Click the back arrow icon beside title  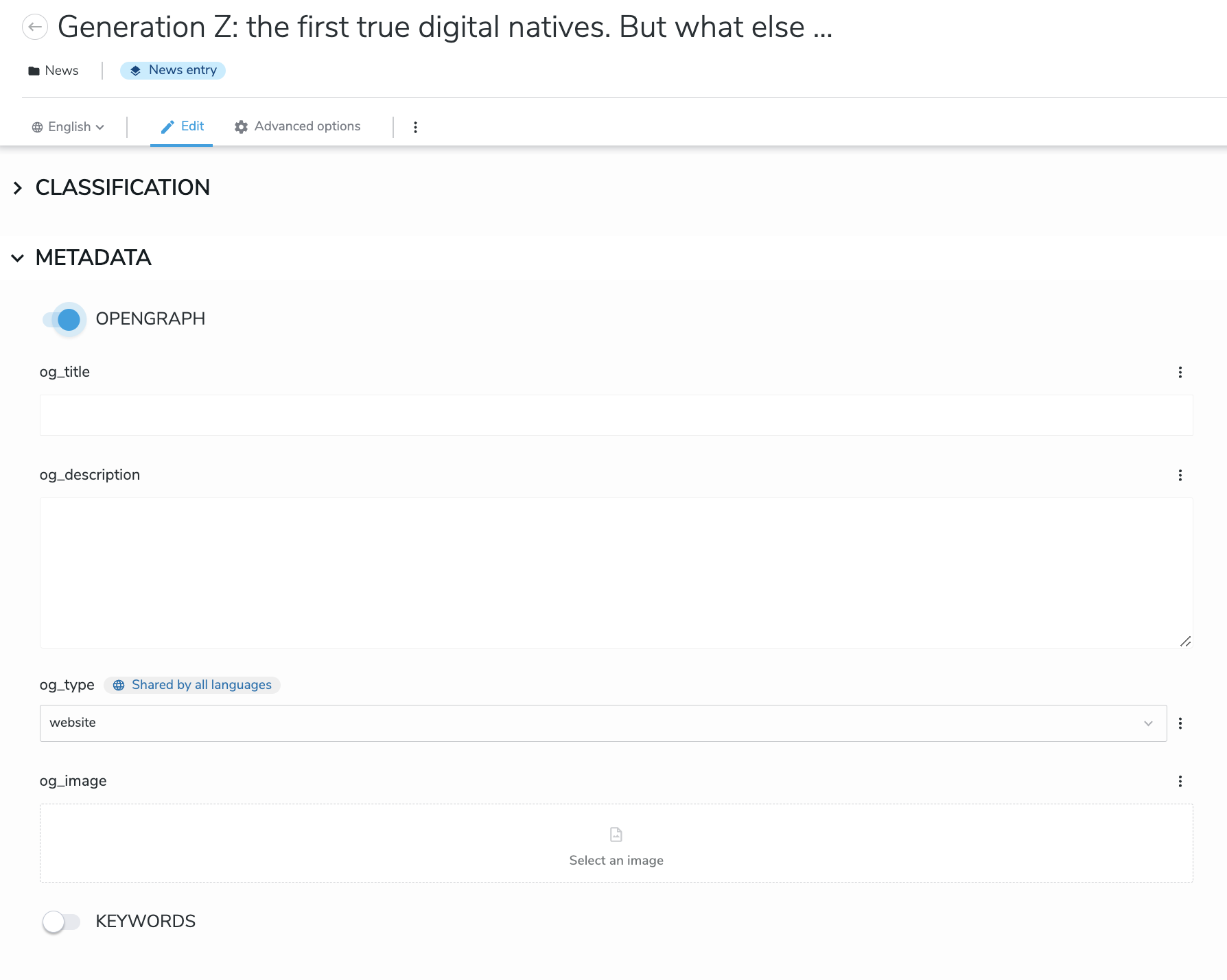coord(35,27)
